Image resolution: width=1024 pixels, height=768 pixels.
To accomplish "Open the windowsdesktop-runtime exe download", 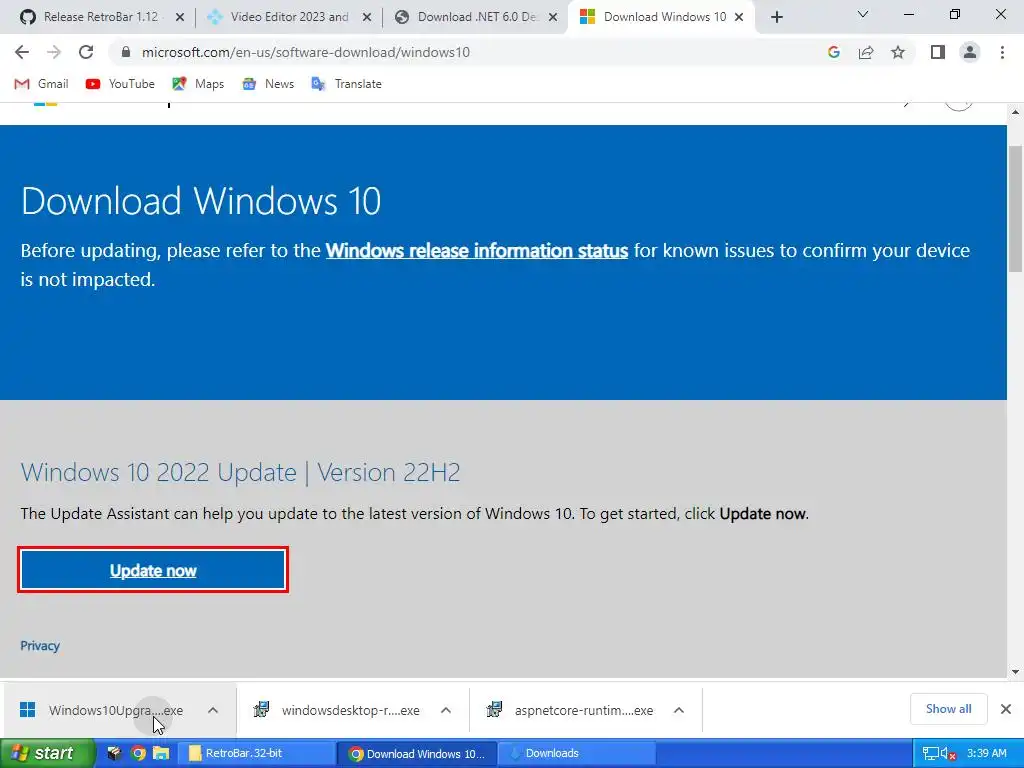I will tap(336, 710).
